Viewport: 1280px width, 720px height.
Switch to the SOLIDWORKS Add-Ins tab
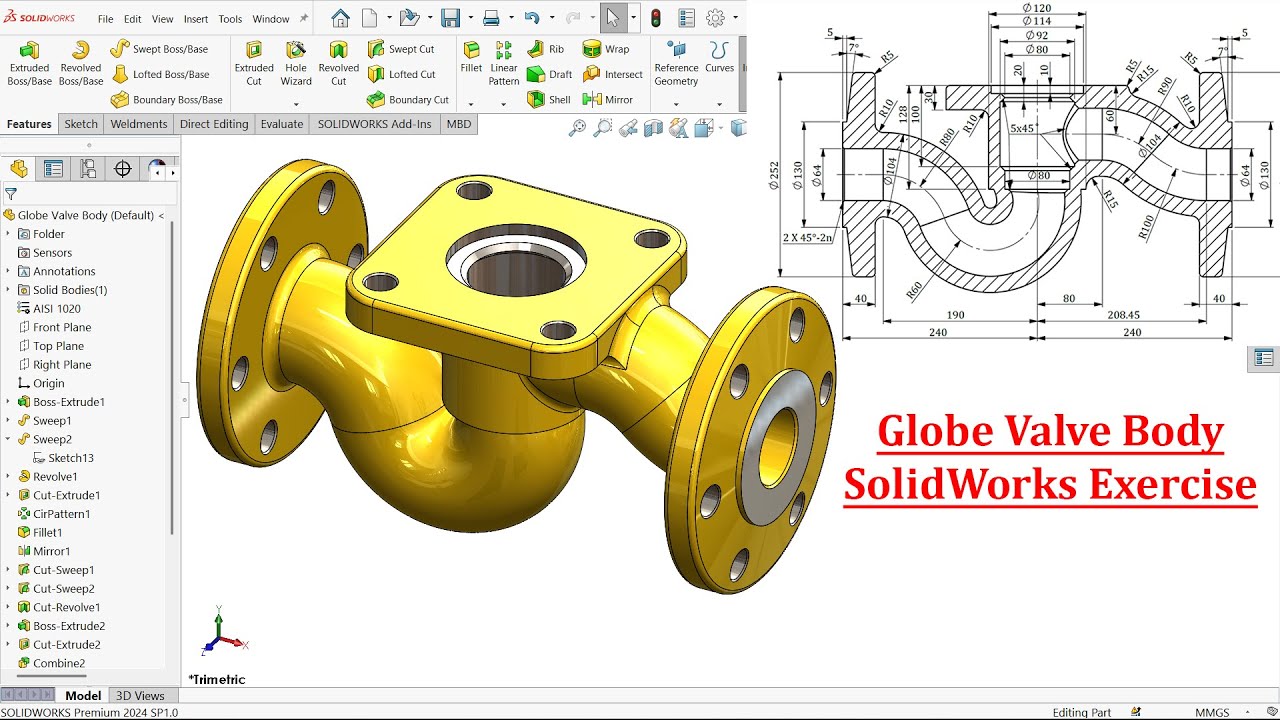pyautogui.click(x=375, y=124)
